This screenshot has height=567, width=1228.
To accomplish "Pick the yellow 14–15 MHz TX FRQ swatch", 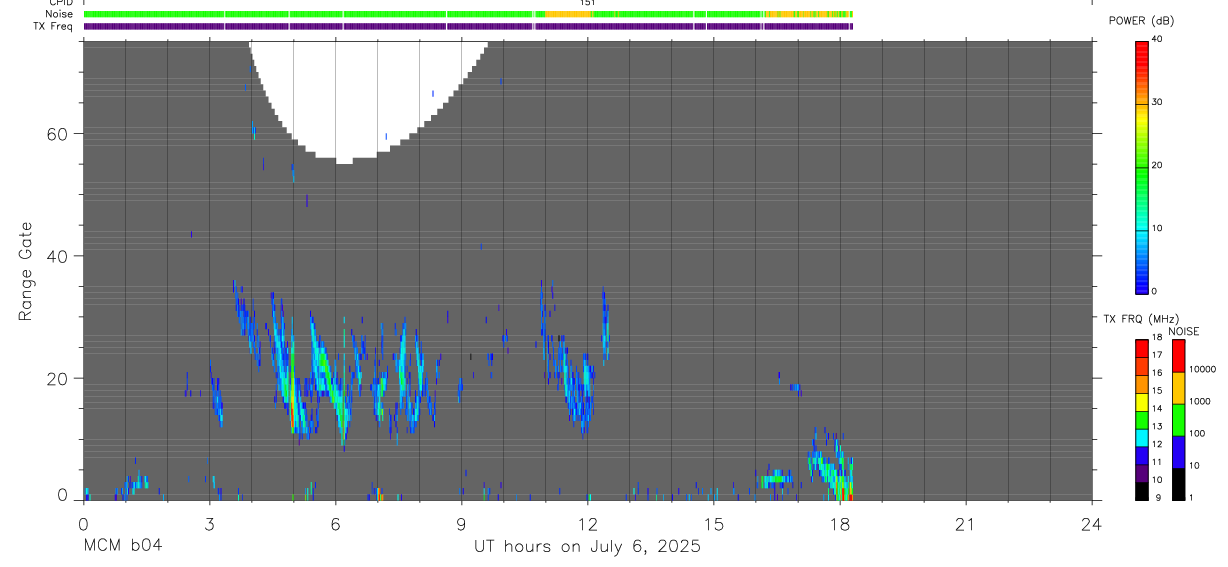I will [x=1141, y=401].
